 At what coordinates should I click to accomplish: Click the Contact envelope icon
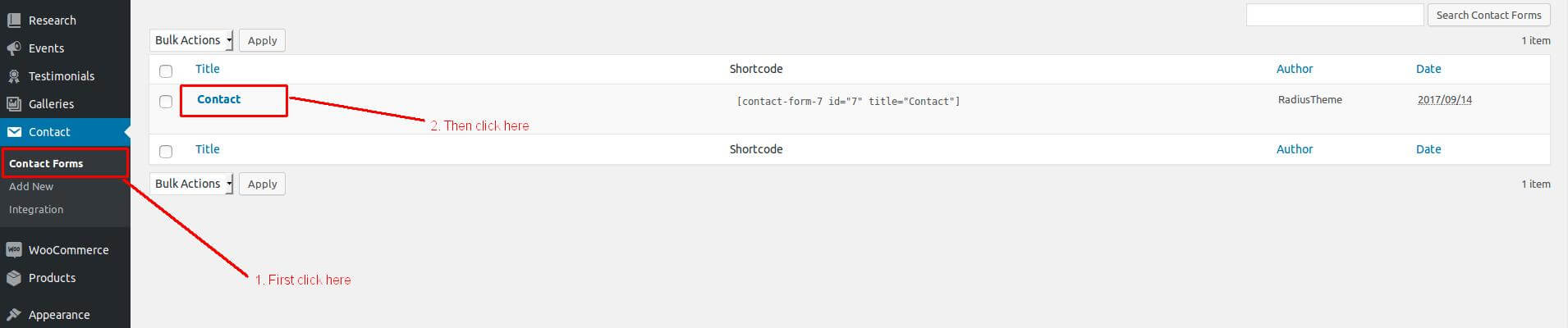tap(14, 132)
